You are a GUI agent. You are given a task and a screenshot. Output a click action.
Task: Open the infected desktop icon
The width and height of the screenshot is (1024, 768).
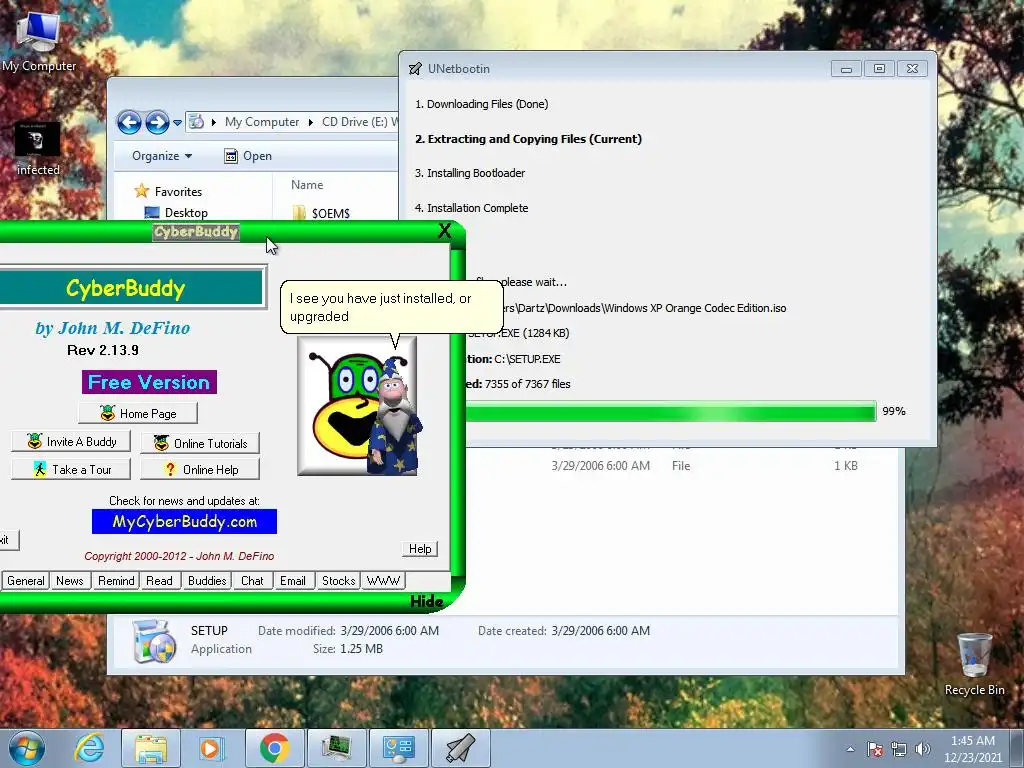click(x=38, y=149)
